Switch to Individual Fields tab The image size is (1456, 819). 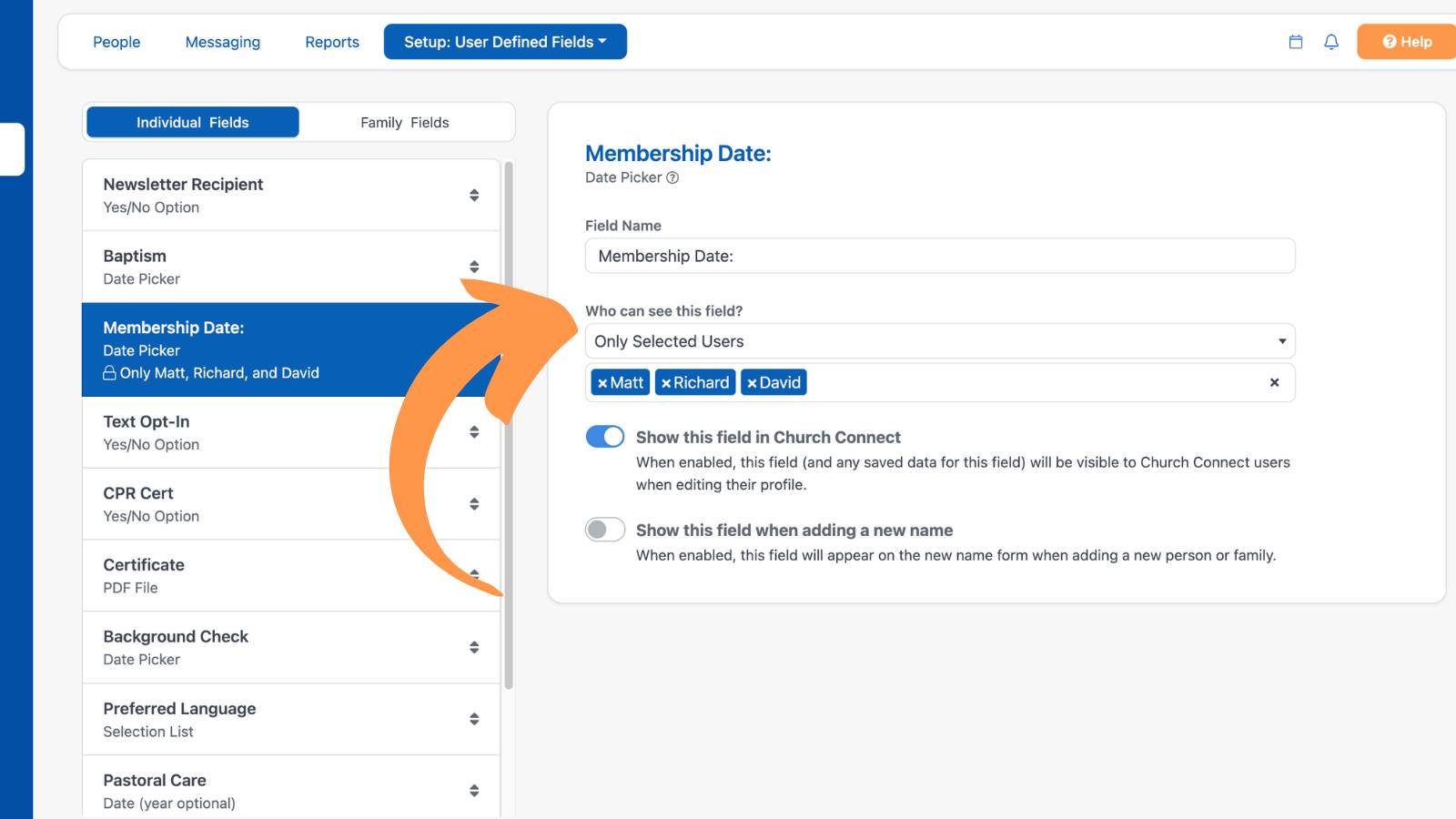point(193,122)
